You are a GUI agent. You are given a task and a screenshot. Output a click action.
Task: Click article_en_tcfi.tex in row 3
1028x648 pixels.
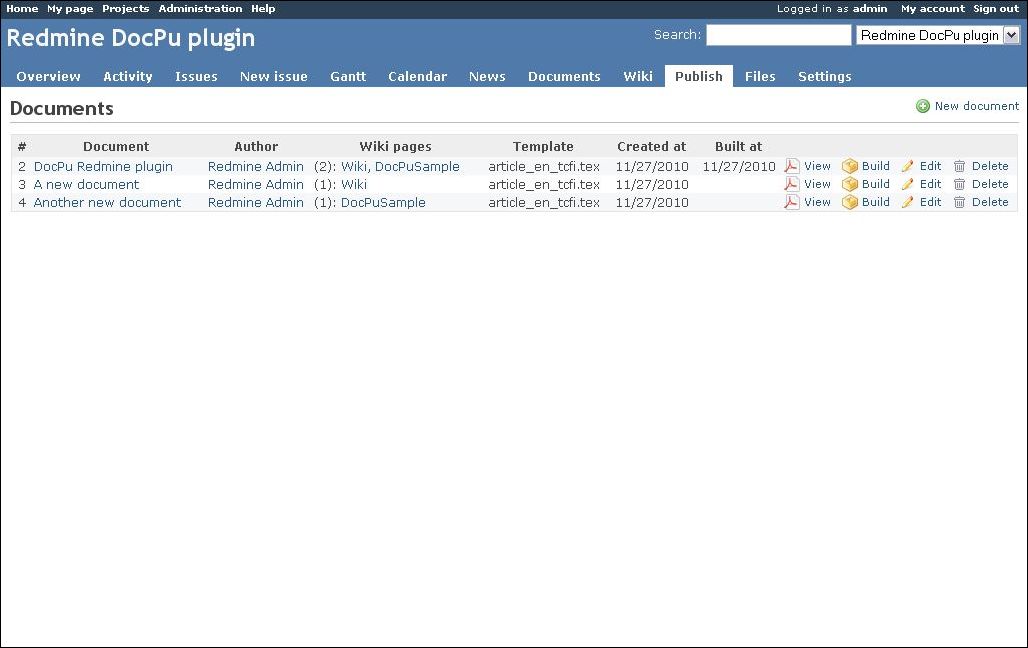pyautogui.click(x=544, y=184)
